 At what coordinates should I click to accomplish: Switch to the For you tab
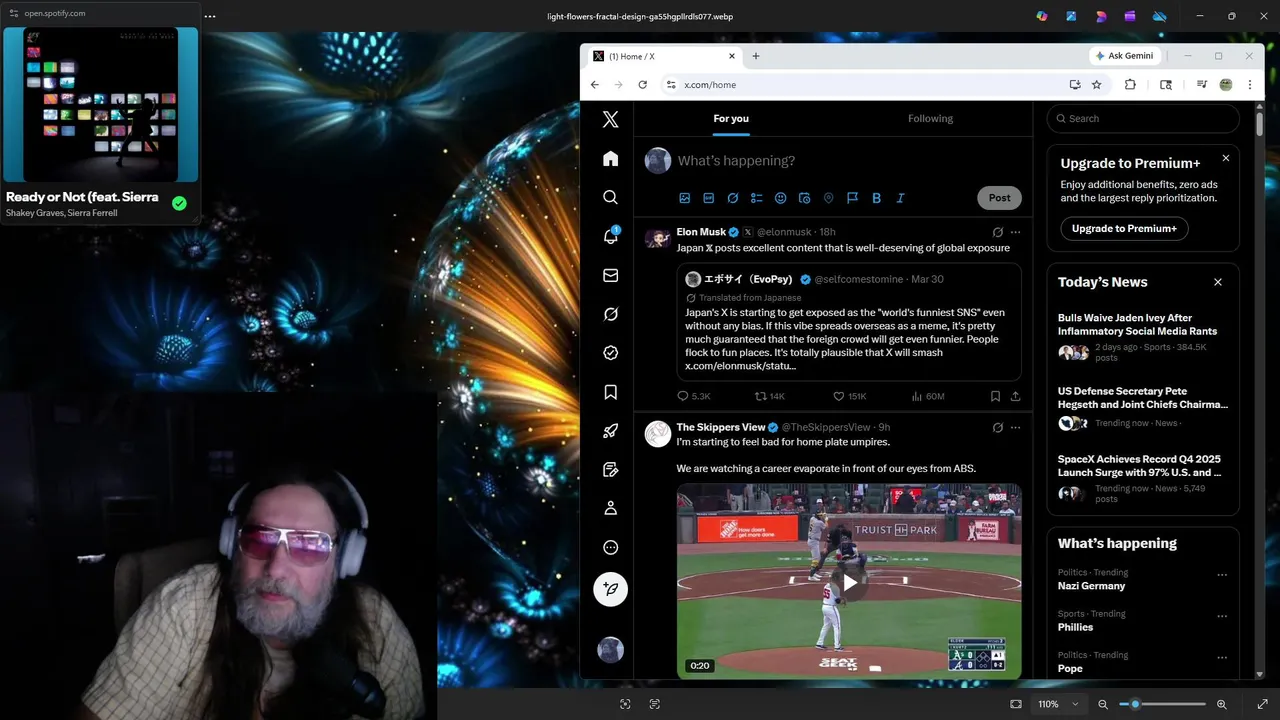click(x=731, y=118)
